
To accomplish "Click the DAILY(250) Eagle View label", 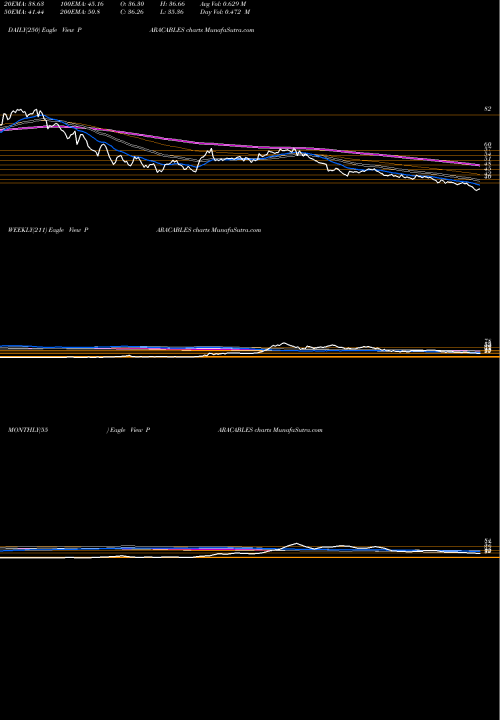I will pos(45,30).
